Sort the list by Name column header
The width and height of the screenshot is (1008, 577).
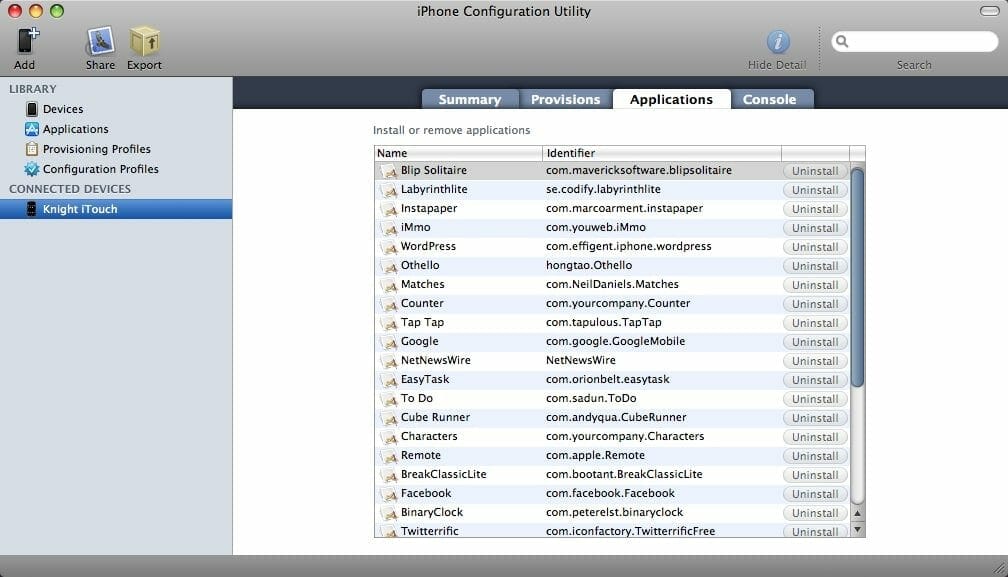coord(458,153)
